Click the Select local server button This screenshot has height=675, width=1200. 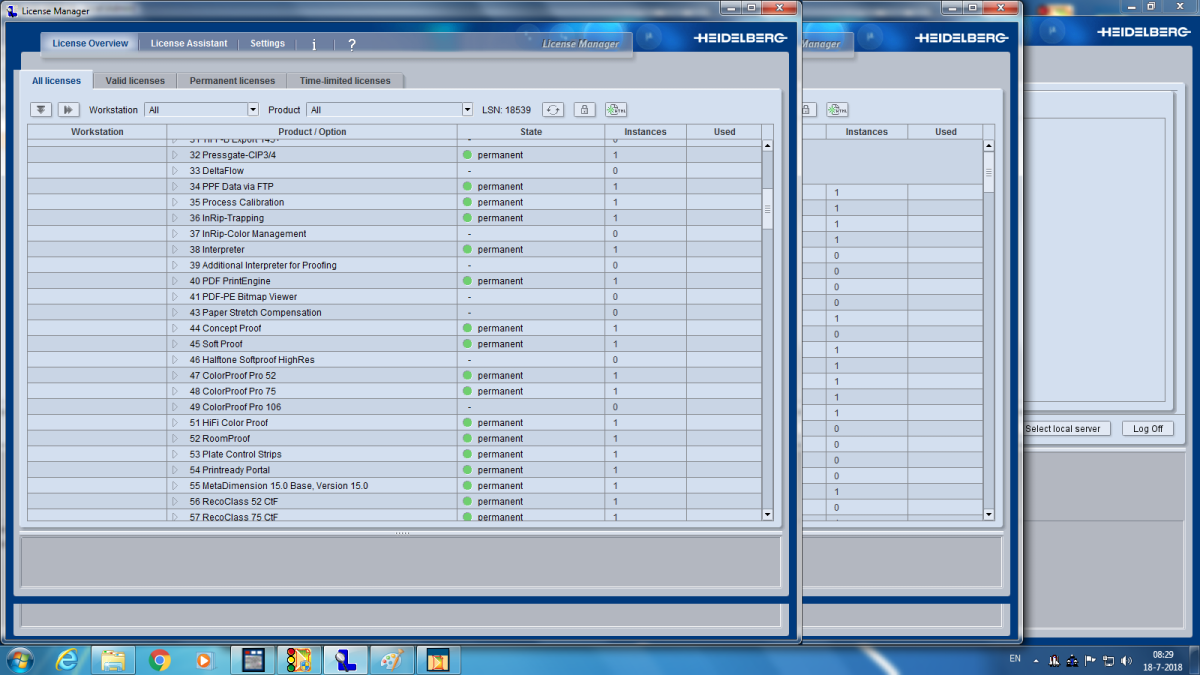(x=1062, y=428)
